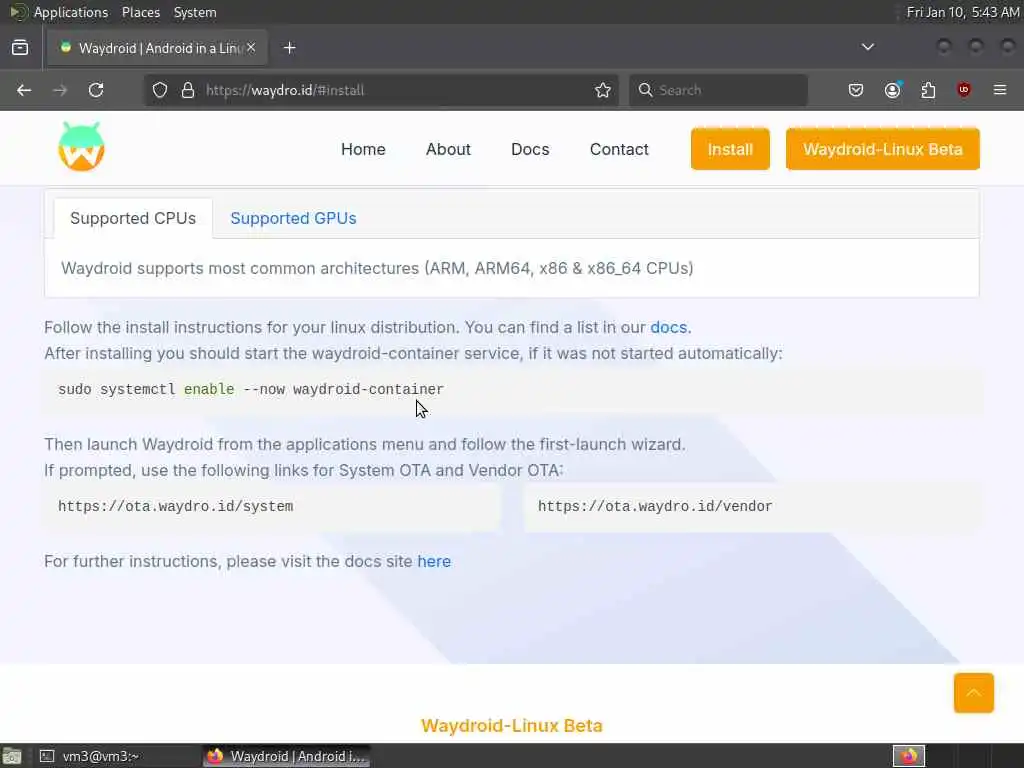This screenshot has width=1024, height=768.
Task: Go to the Home nav link
Action: pyautogui.click(x=363, y=150)
